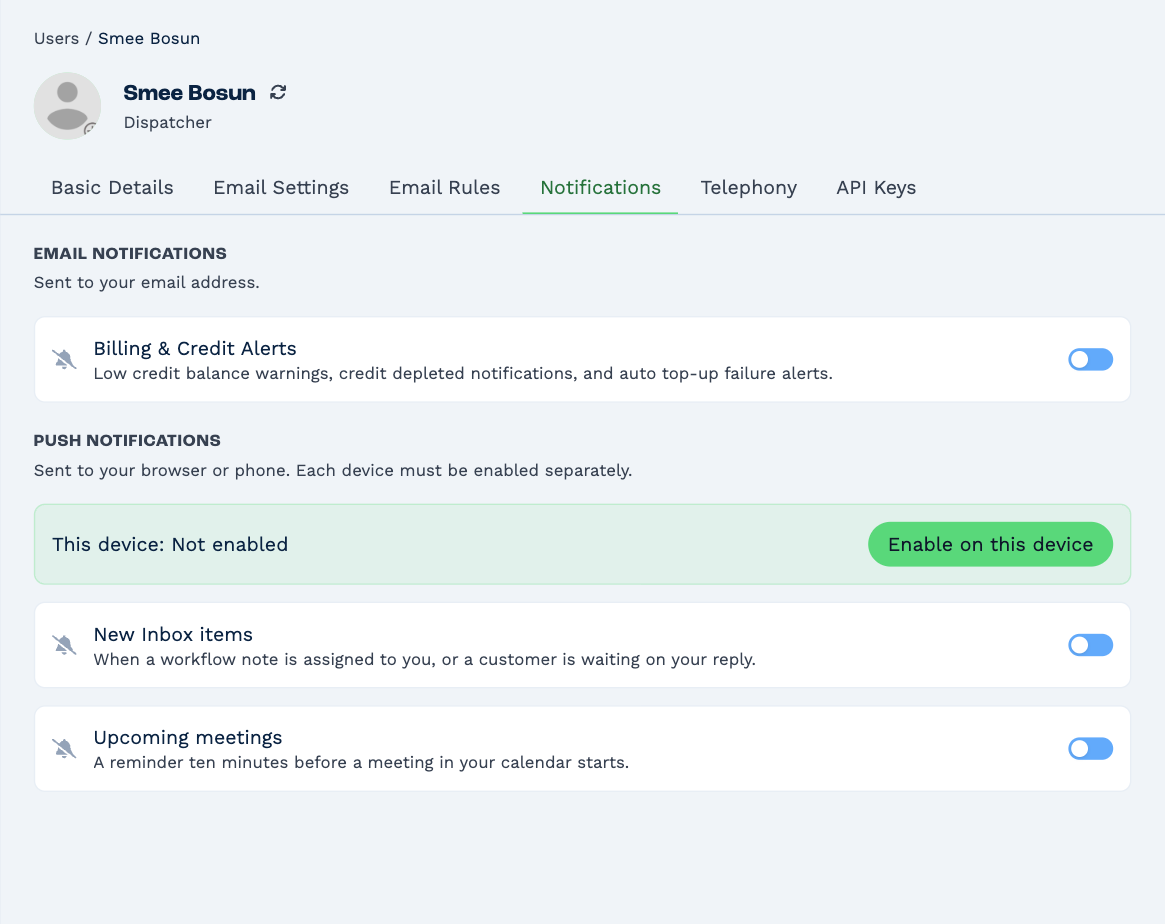Switch to the Email Settings tab
Image resolution: width=1165 pixels, height=924 pixels.
[281, 188]
